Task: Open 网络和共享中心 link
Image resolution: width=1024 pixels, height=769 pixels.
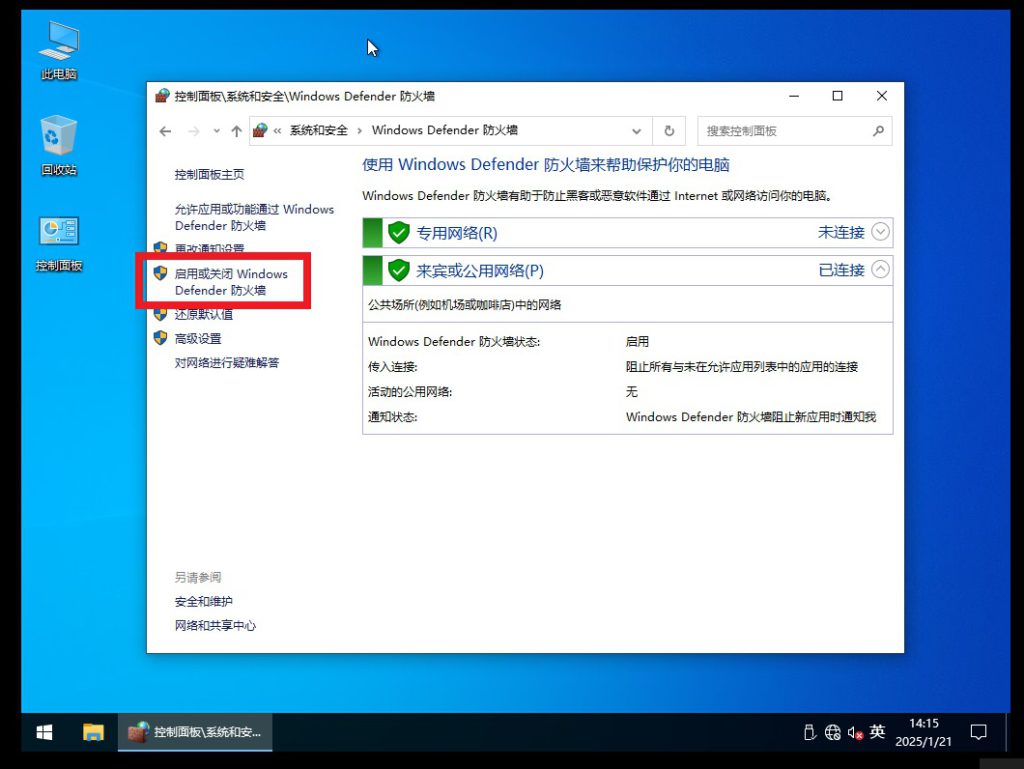Action: click(215, 626)
